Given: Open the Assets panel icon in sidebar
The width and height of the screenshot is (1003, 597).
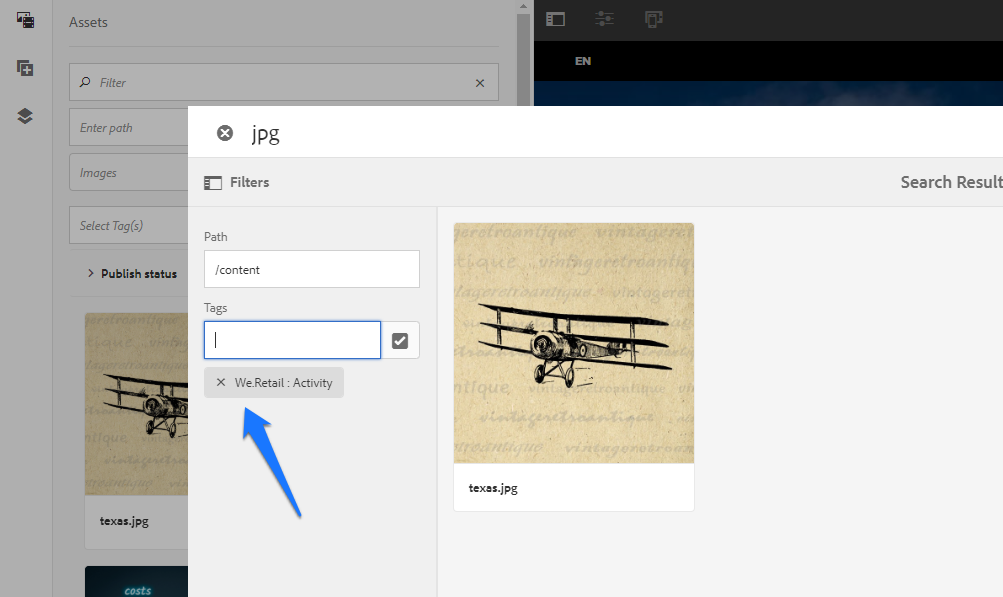Looking at the screenshot, I should click(x=23, y=19).
